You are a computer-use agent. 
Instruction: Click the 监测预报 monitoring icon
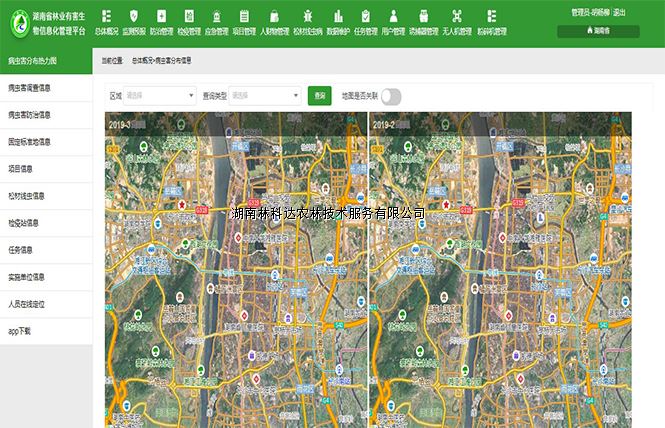point(134,15)
